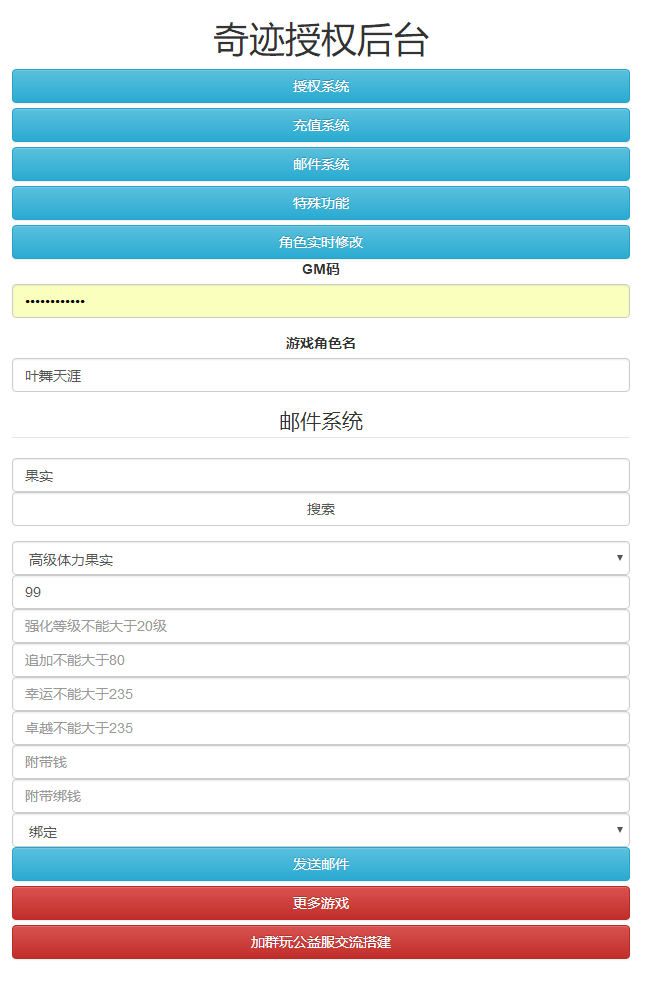The image size is (645, 992).
Task: Click the 加群玩公益服交流搭建 button
Action: pos(321,943)
